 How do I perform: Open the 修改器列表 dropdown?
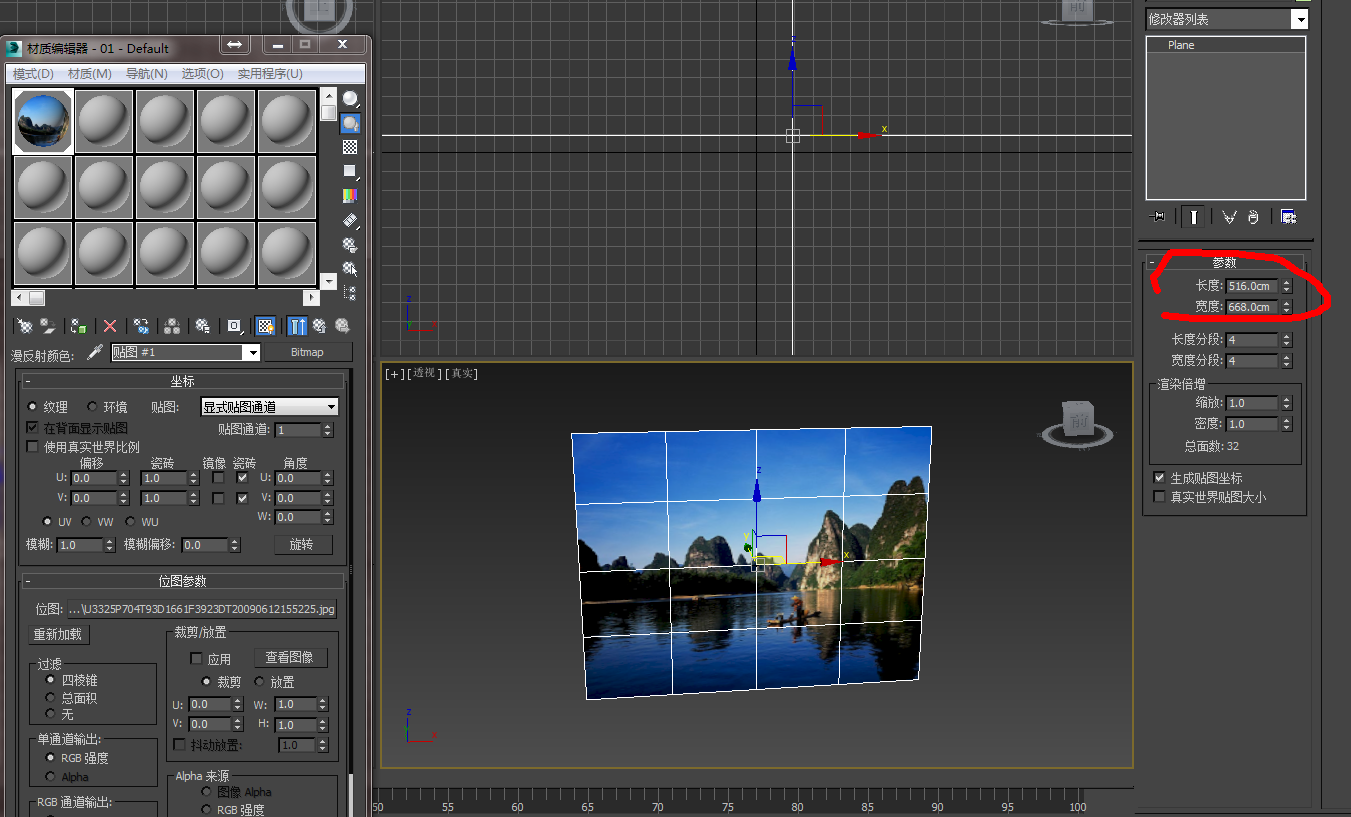(1227, 19)
